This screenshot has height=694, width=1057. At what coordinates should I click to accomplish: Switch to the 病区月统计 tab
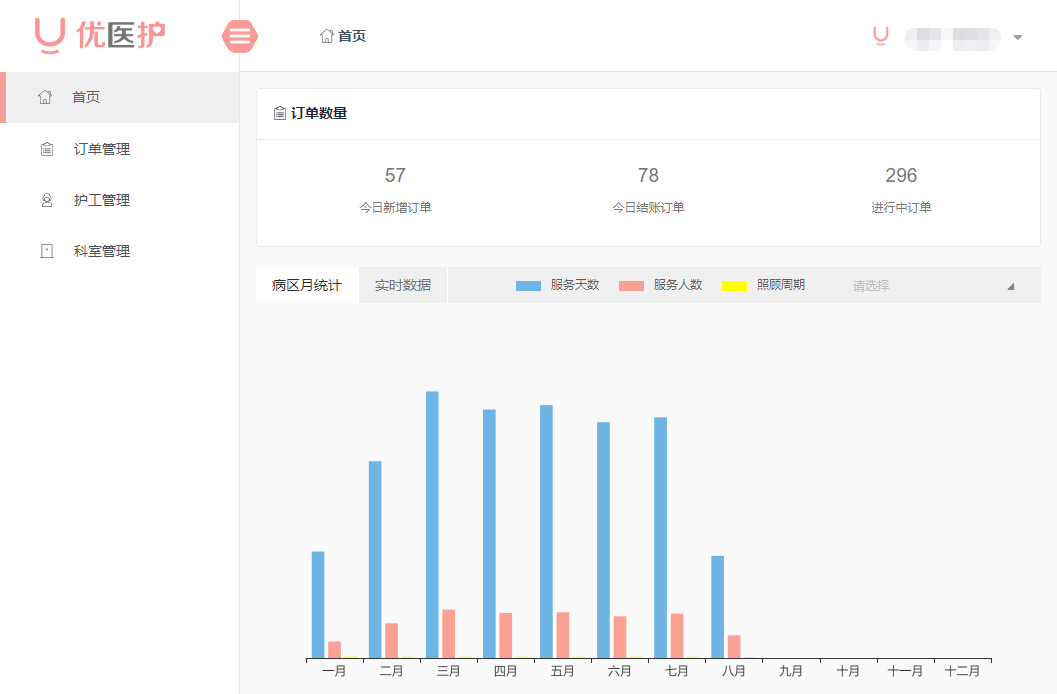coord(307,285)
